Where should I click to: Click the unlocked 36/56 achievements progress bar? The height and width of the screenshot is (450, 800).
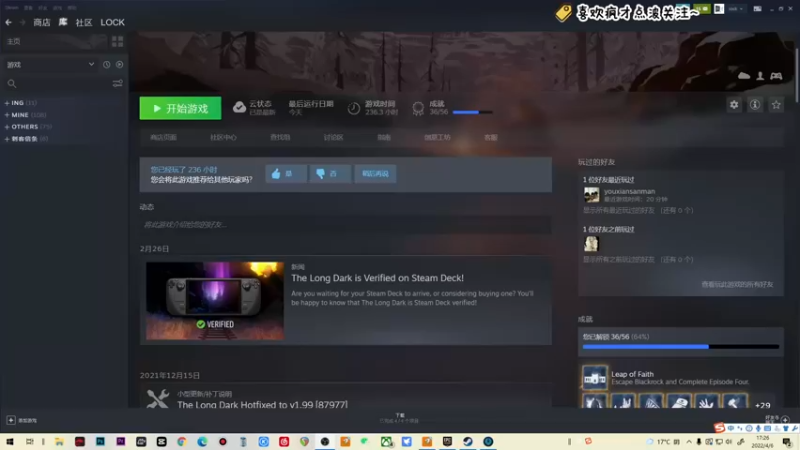coord(681,347)
